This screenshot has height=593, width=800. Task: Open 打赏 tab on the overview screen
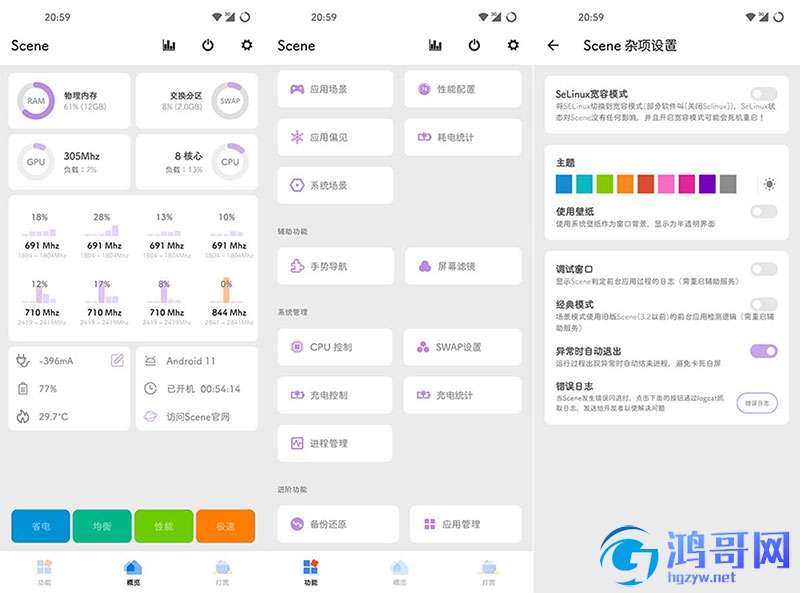222,572
